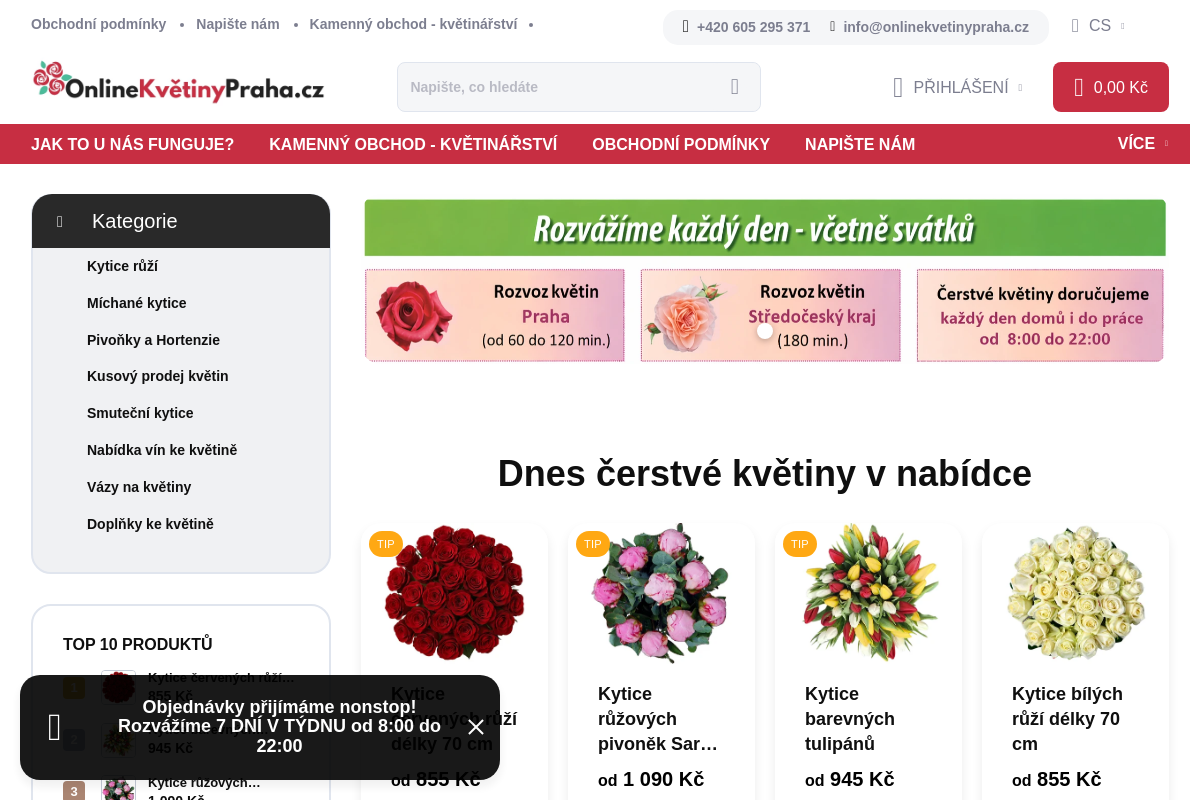
Task: Click the phone icon before +420 number
Action: 685,27
